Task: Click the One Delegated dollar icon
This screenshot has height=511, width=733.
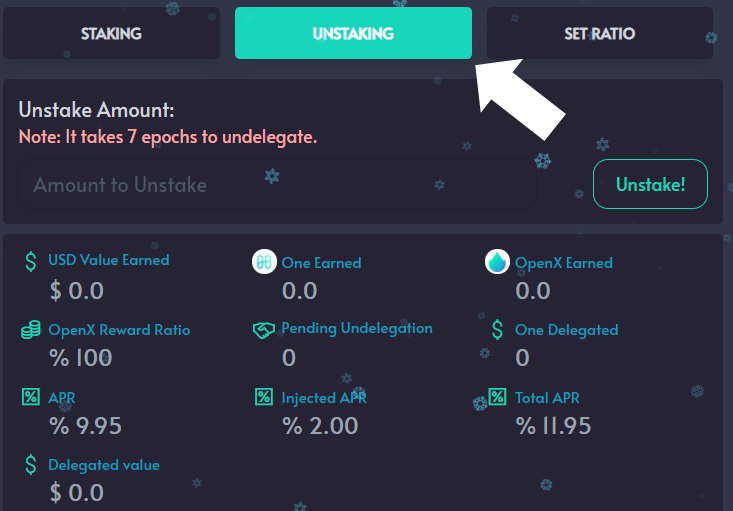Action: (x=497, y=330)
